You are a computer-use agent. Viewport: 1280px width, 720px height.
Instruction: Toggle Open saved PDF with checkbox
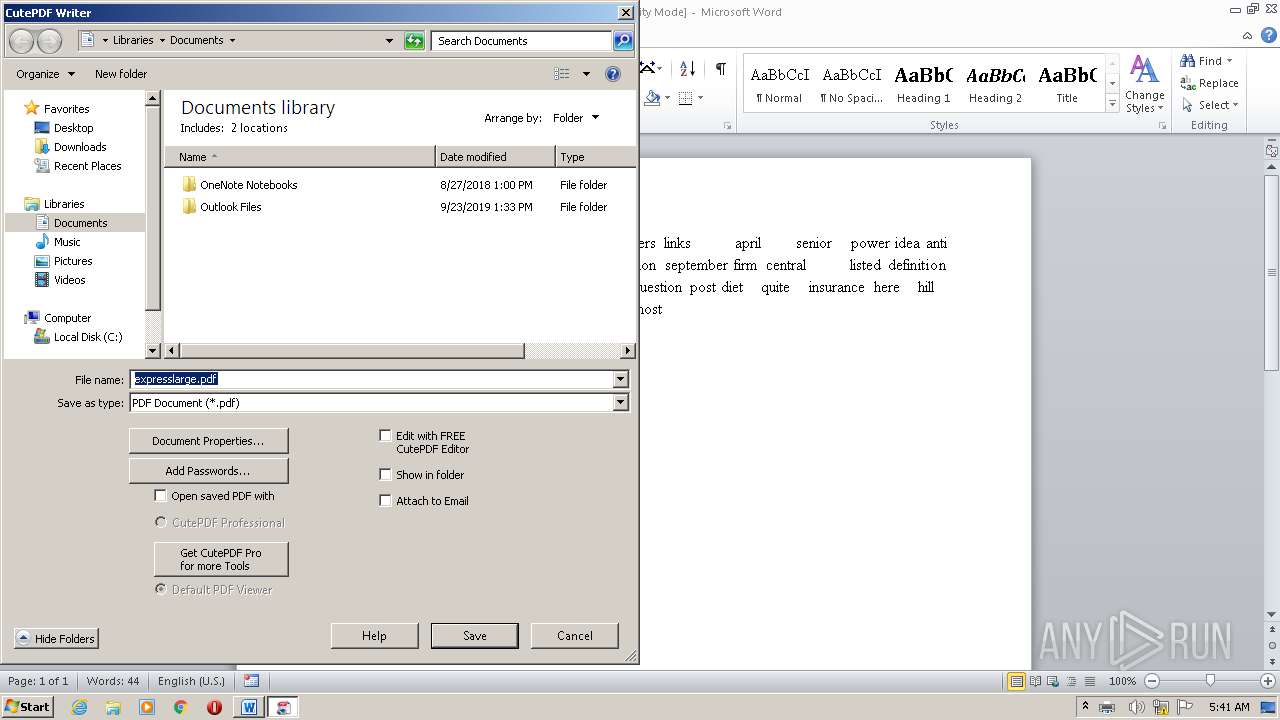[160, 495]
